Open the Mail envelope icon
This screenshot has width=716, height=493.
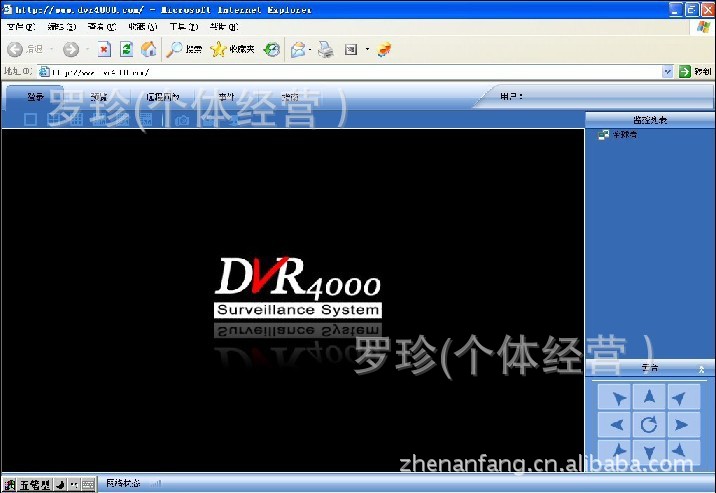[x=298, y=49]
